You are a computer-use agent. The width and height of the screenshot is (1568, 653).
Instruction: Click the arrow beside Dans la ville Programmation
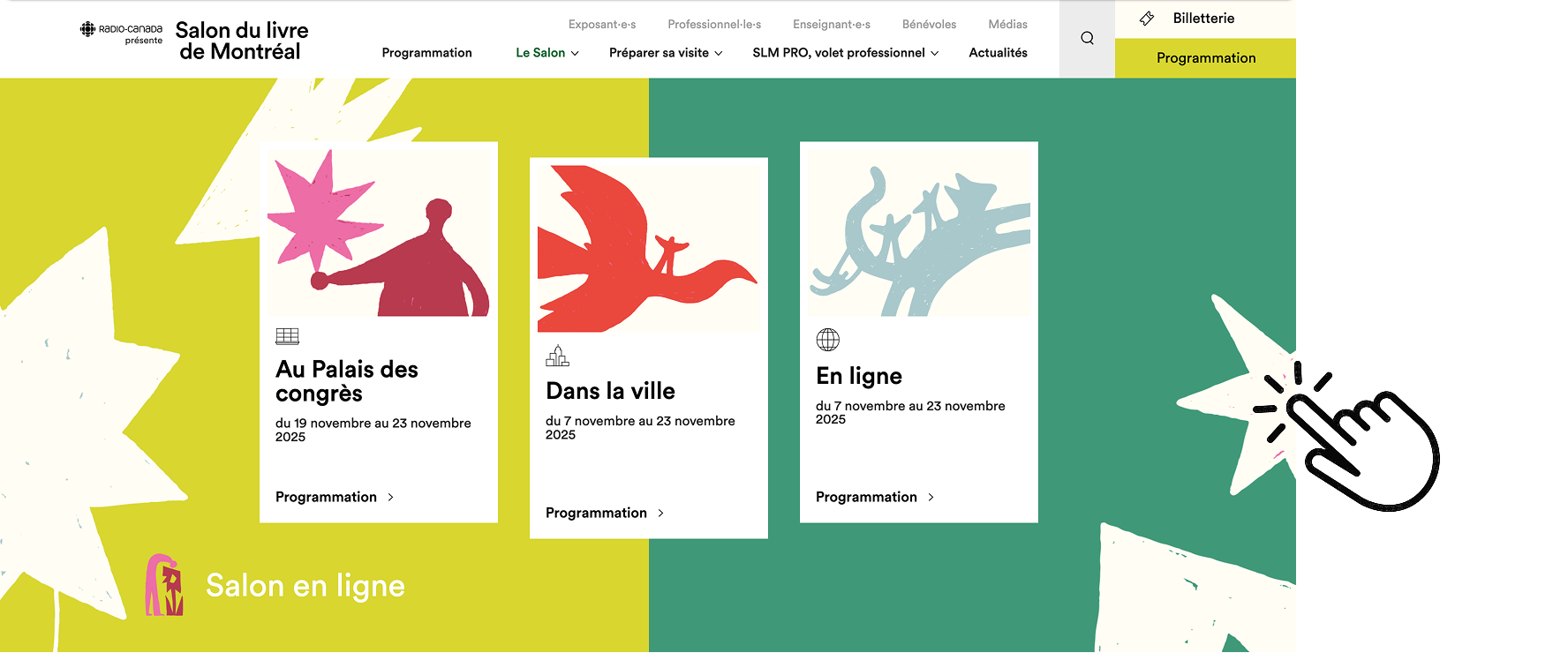[x=661, y=514]
